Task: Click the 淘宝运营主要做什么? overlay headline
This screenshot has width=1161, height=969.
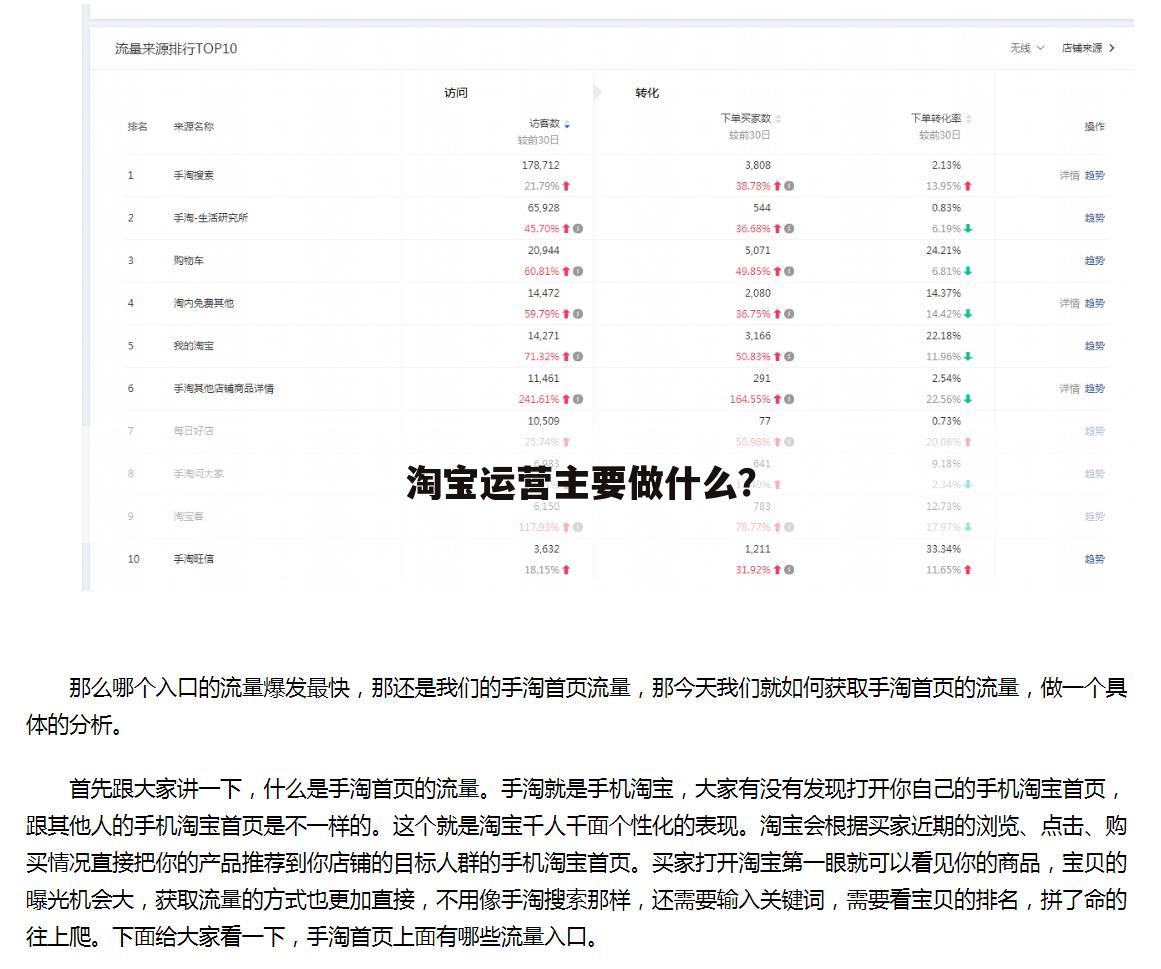Action: 581,483
